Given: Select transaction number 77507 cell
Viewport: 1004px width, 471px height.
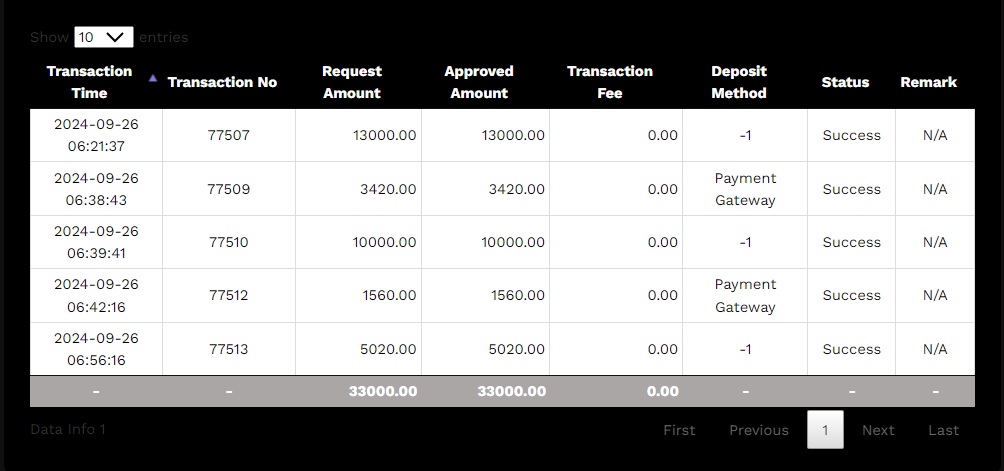Looking at the screenshot, I should point(229,135).
